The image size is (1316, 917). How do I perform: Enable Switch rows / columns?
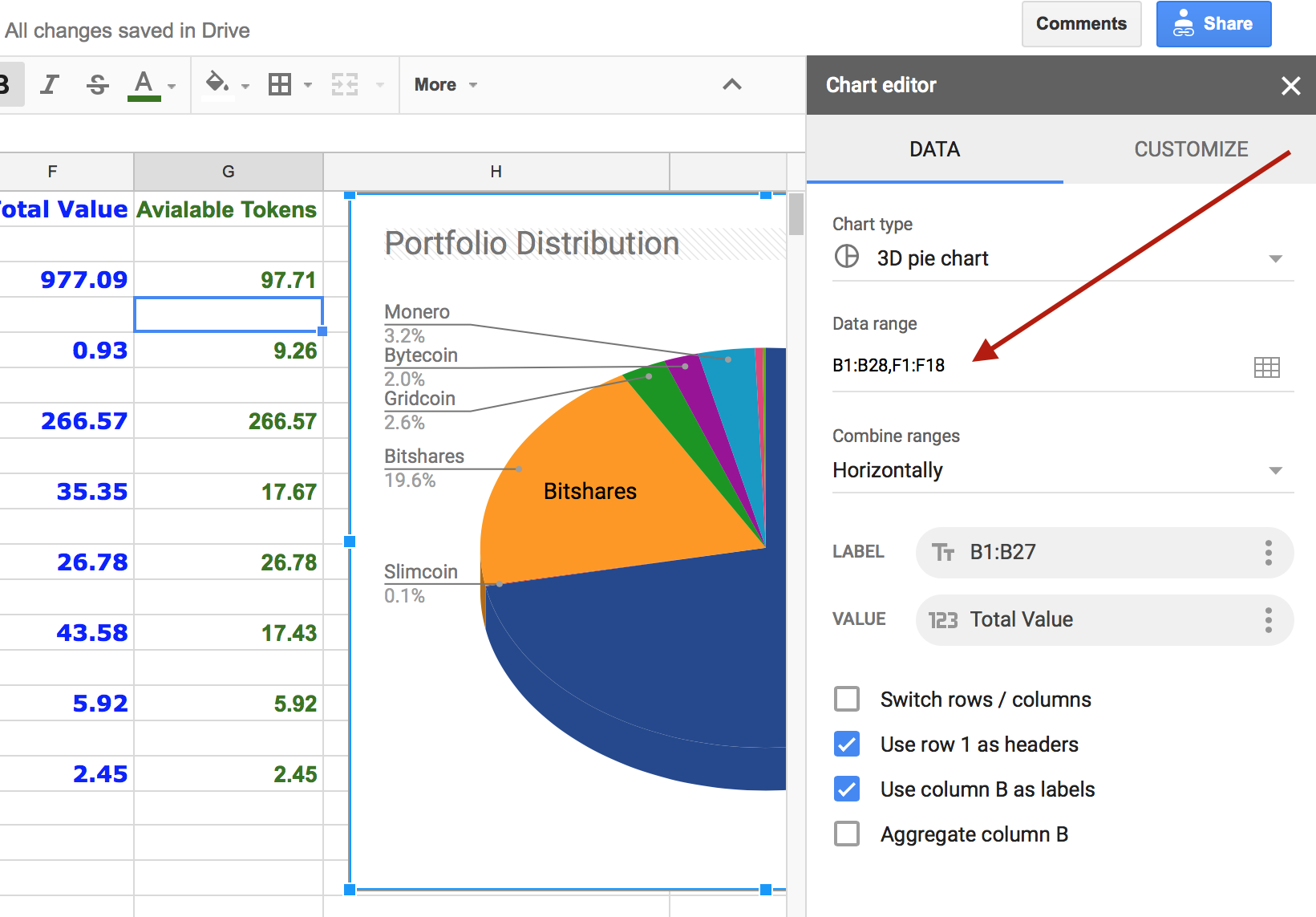[x=847, y=699]
